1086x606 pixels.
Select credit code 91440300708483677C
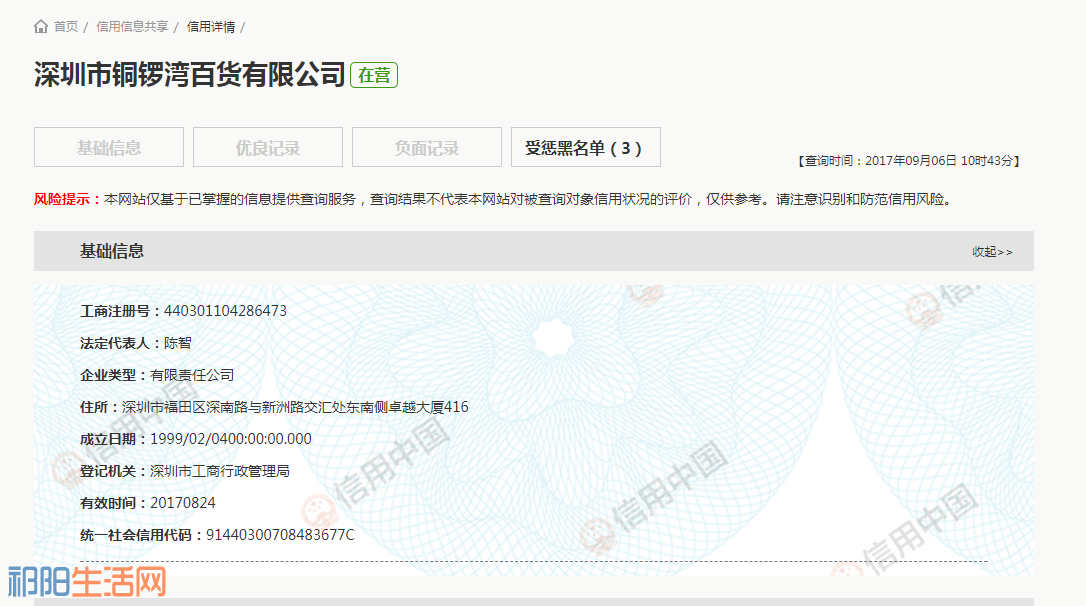280,535
